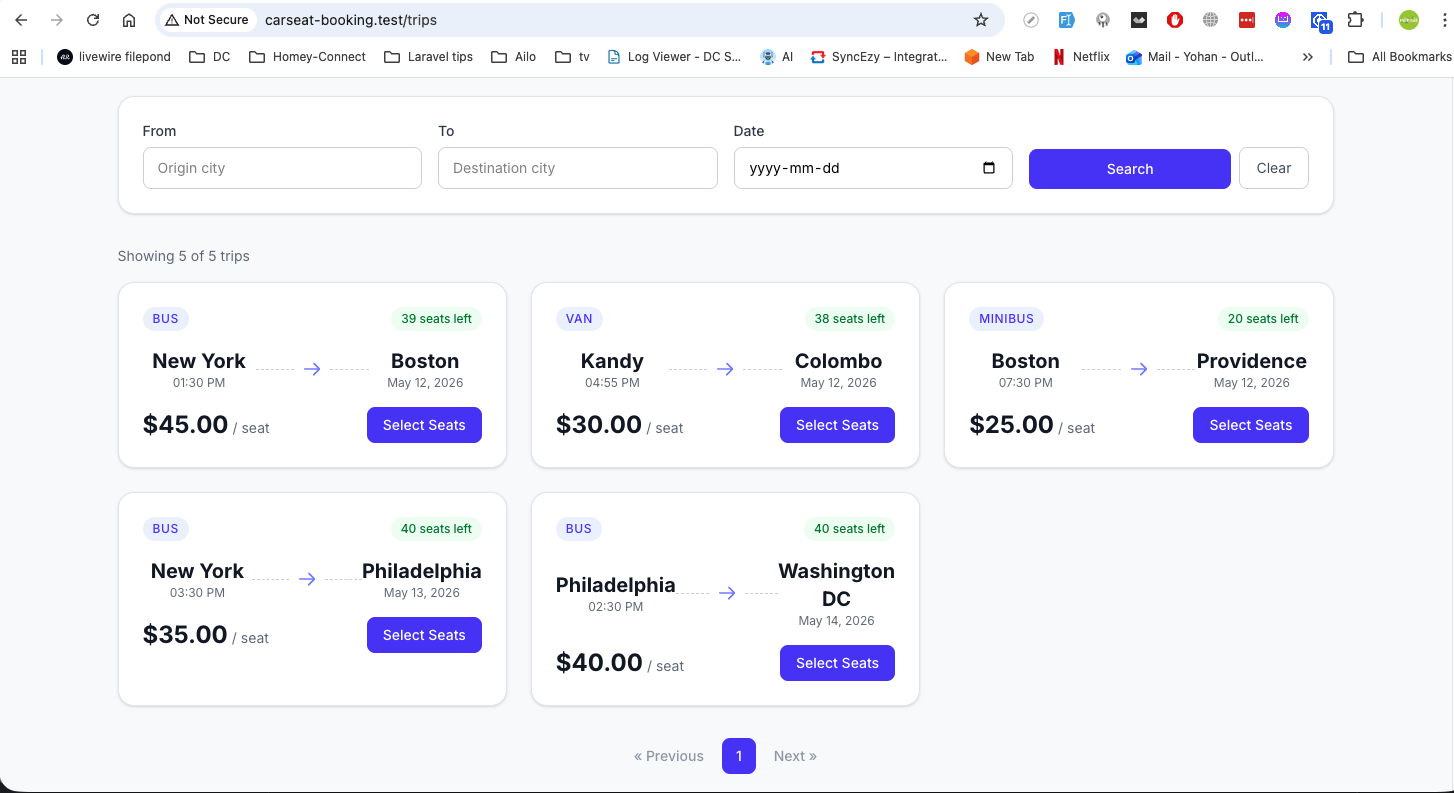This screenshot has height=793, width=1454.
Task: Open the extensions puzzle-piece icon
Action: click(x=1355, y=20)
